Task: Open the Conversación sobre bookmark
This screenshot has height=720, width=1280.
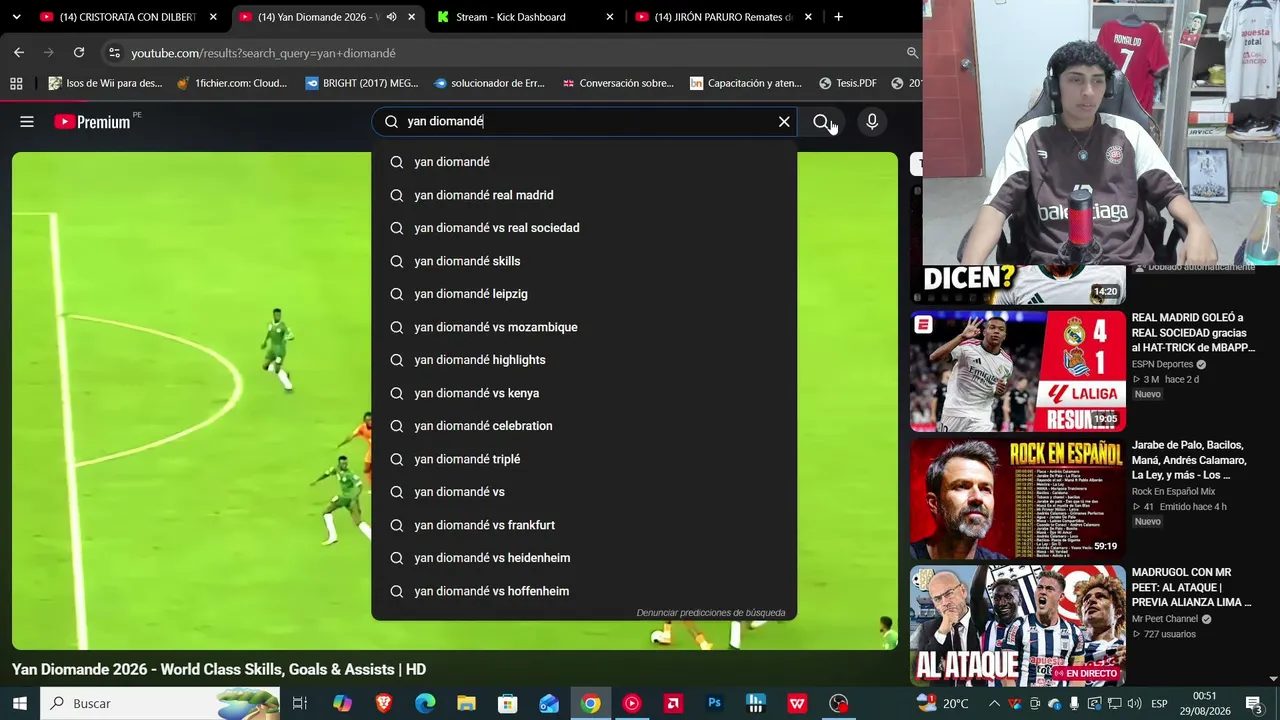Action: pos(618,83)
